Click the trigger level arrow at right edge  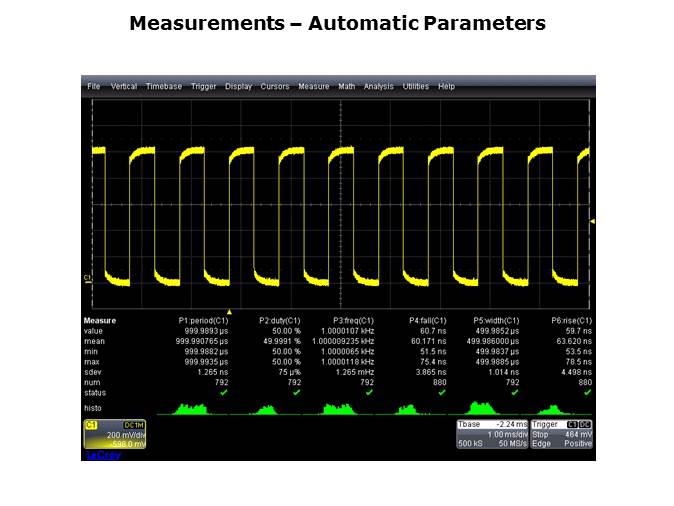pyautogui.click(x=592, y=221)
